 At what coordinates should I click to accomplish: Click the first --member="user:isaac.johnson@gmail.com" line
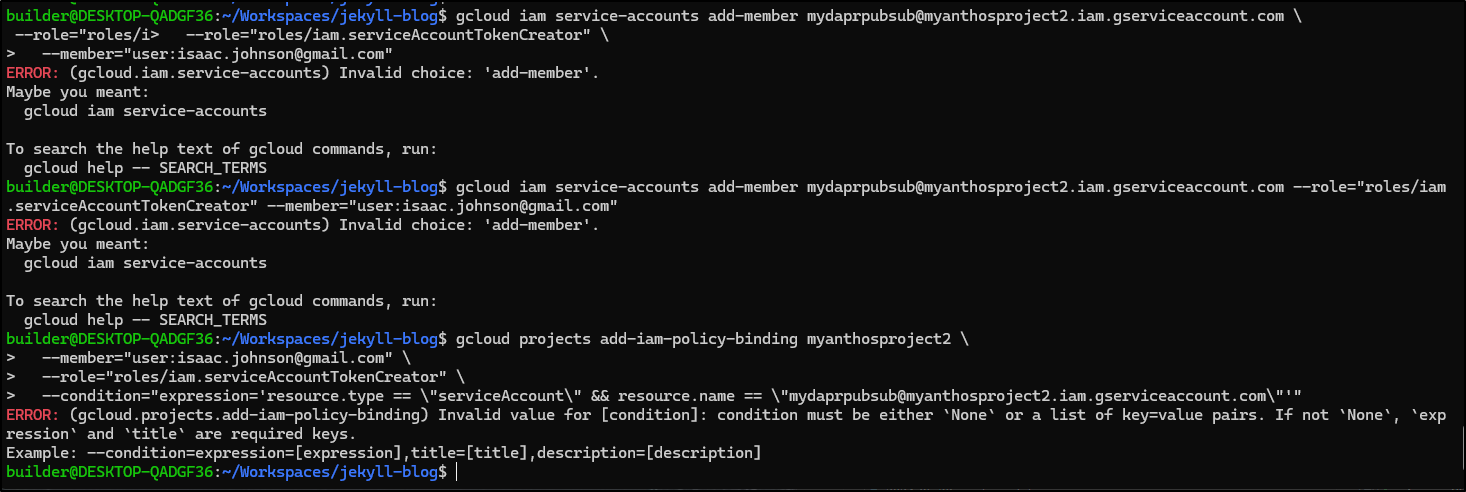coord(216,54)
